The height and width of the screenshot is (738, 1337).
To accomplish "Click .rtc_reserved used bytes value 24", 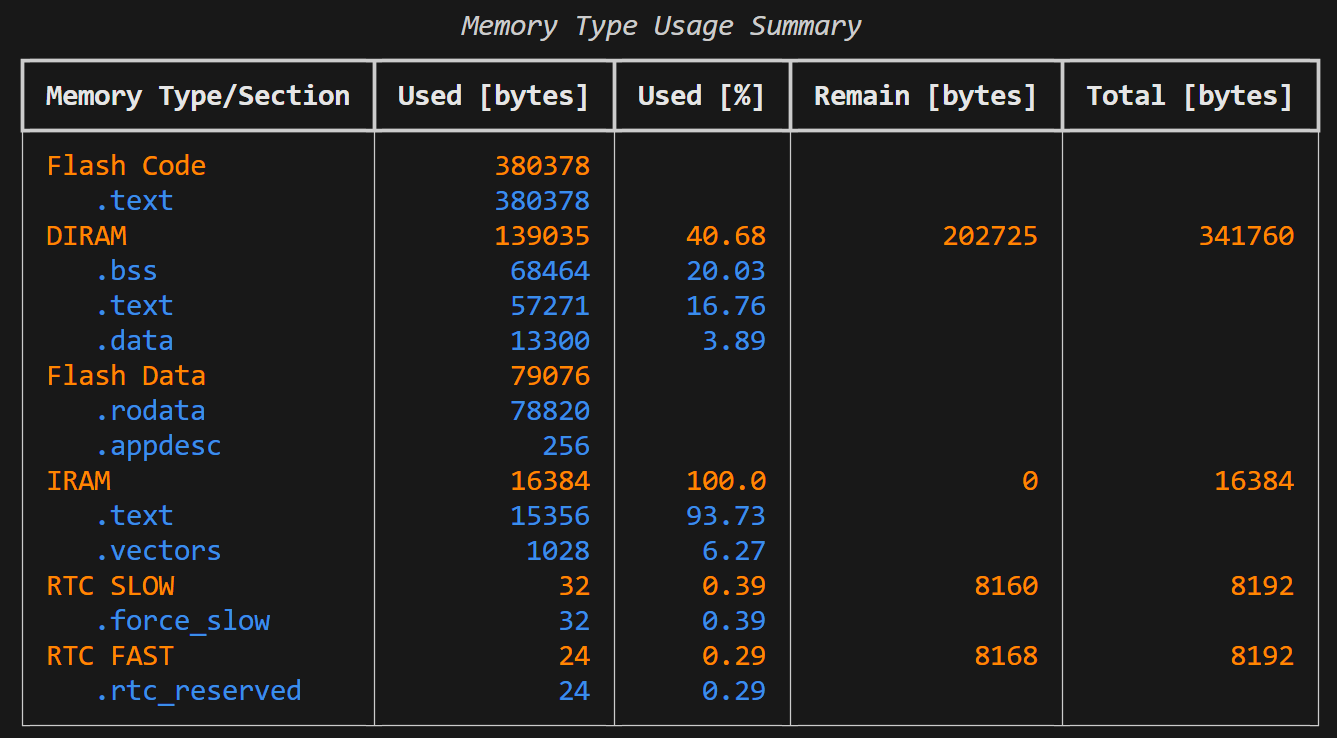I will pos(574,691).
